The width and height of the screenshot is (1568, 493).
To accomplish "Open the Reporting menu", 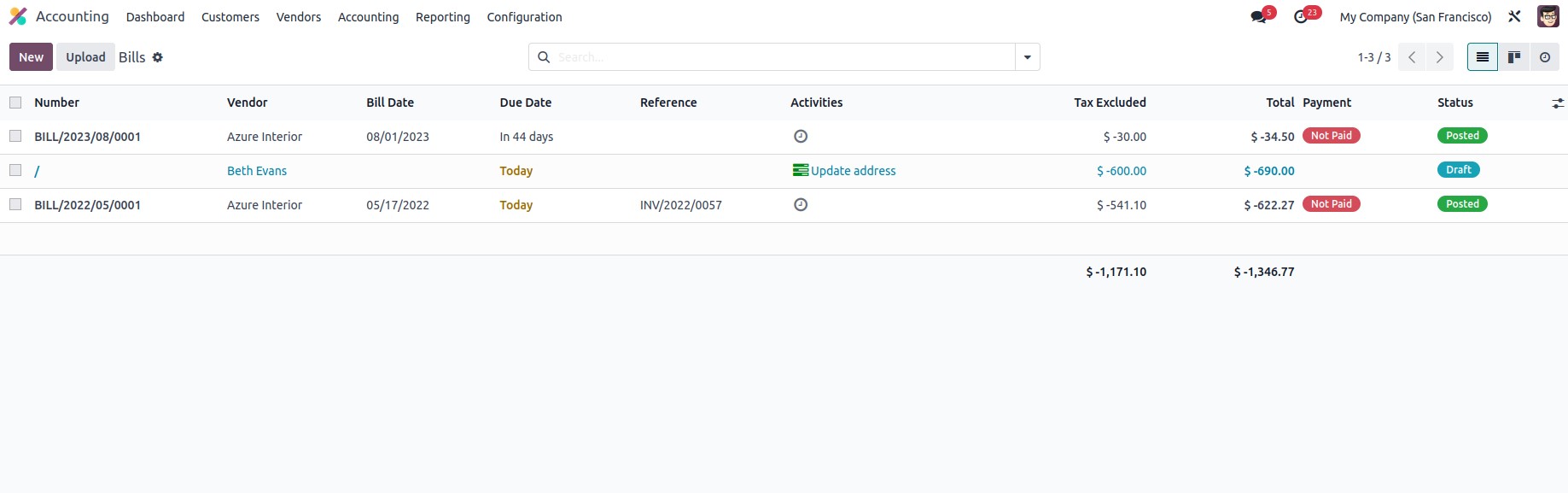I will click(x=443, y=17).
